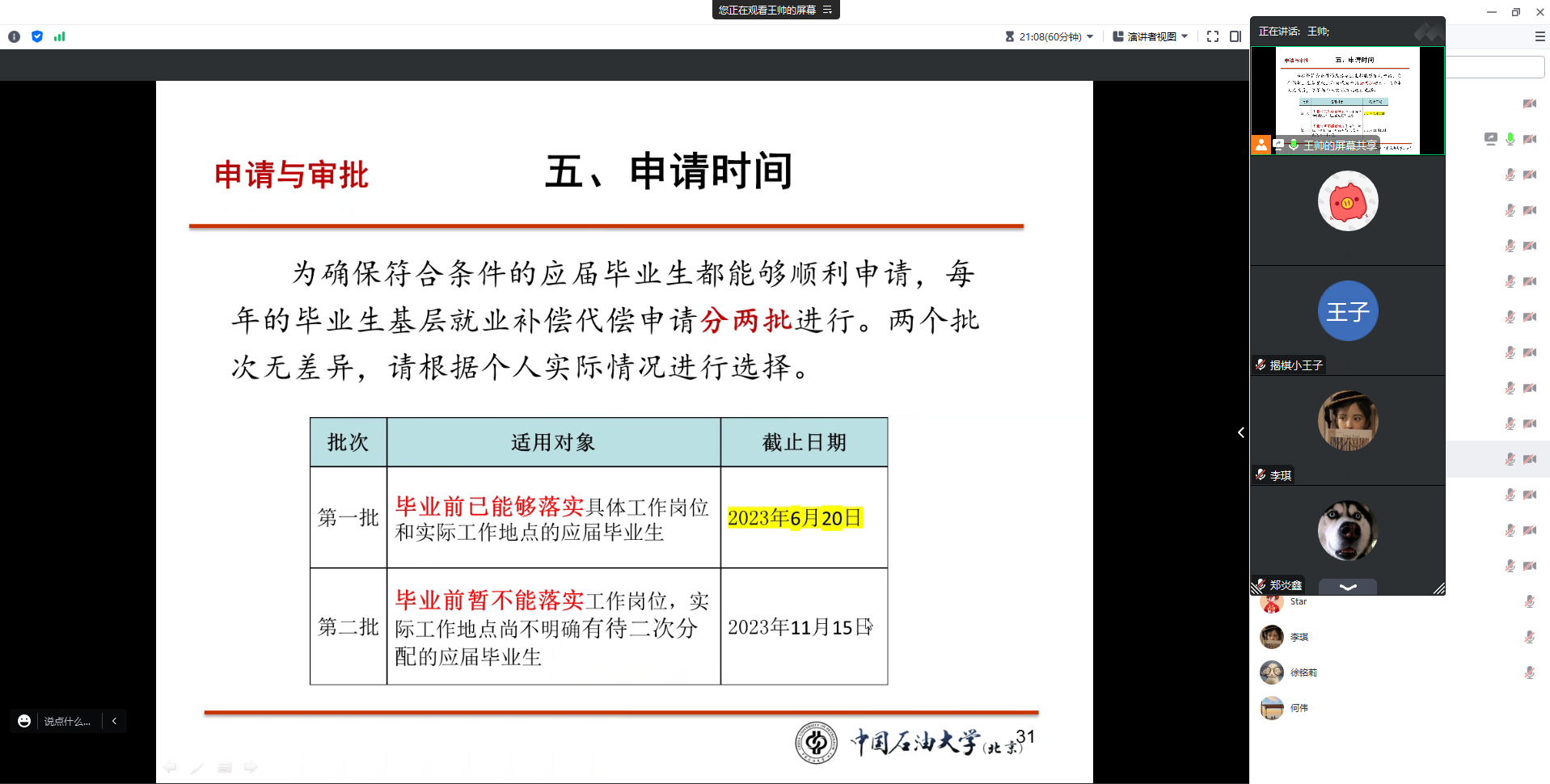Click the meeting info icon

coord(14,36)
